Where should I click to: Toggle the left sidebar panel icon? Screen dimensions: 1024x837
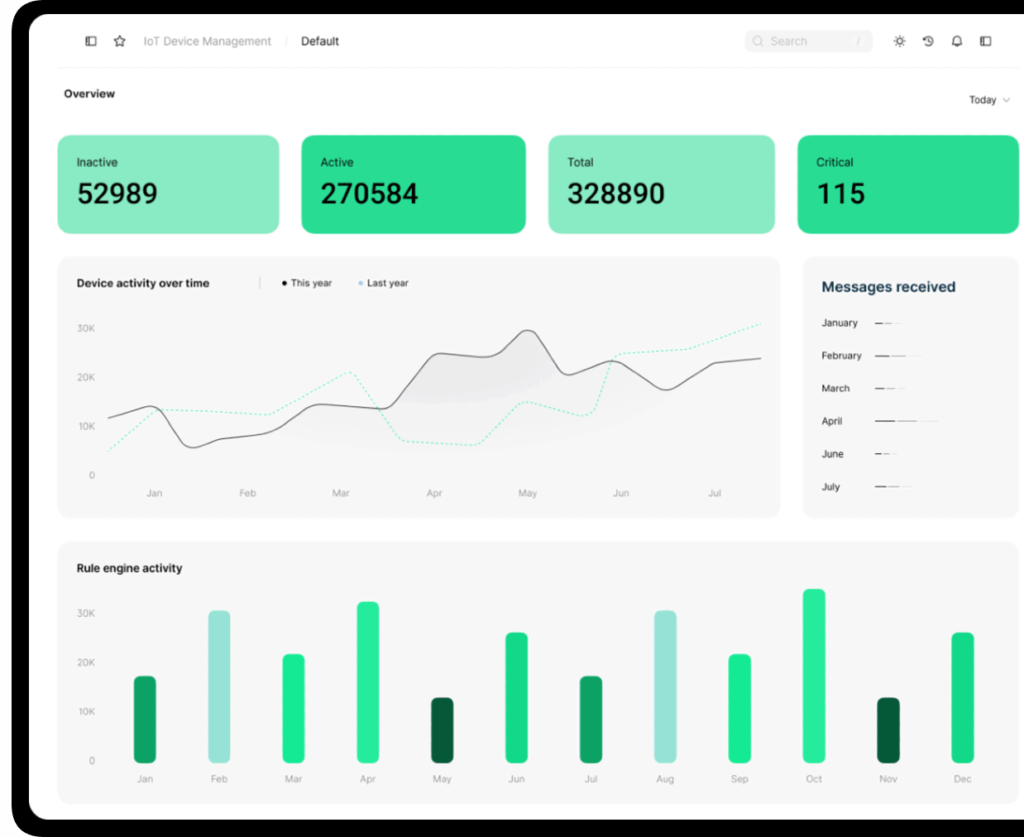click(91, 41)
